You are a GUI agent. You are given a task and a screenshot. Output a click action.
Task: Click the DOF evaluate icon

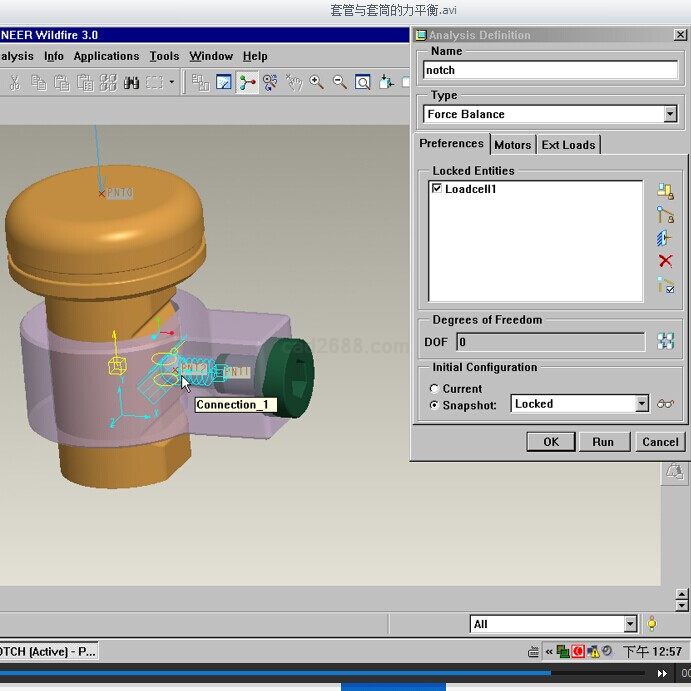click(665, 342)
